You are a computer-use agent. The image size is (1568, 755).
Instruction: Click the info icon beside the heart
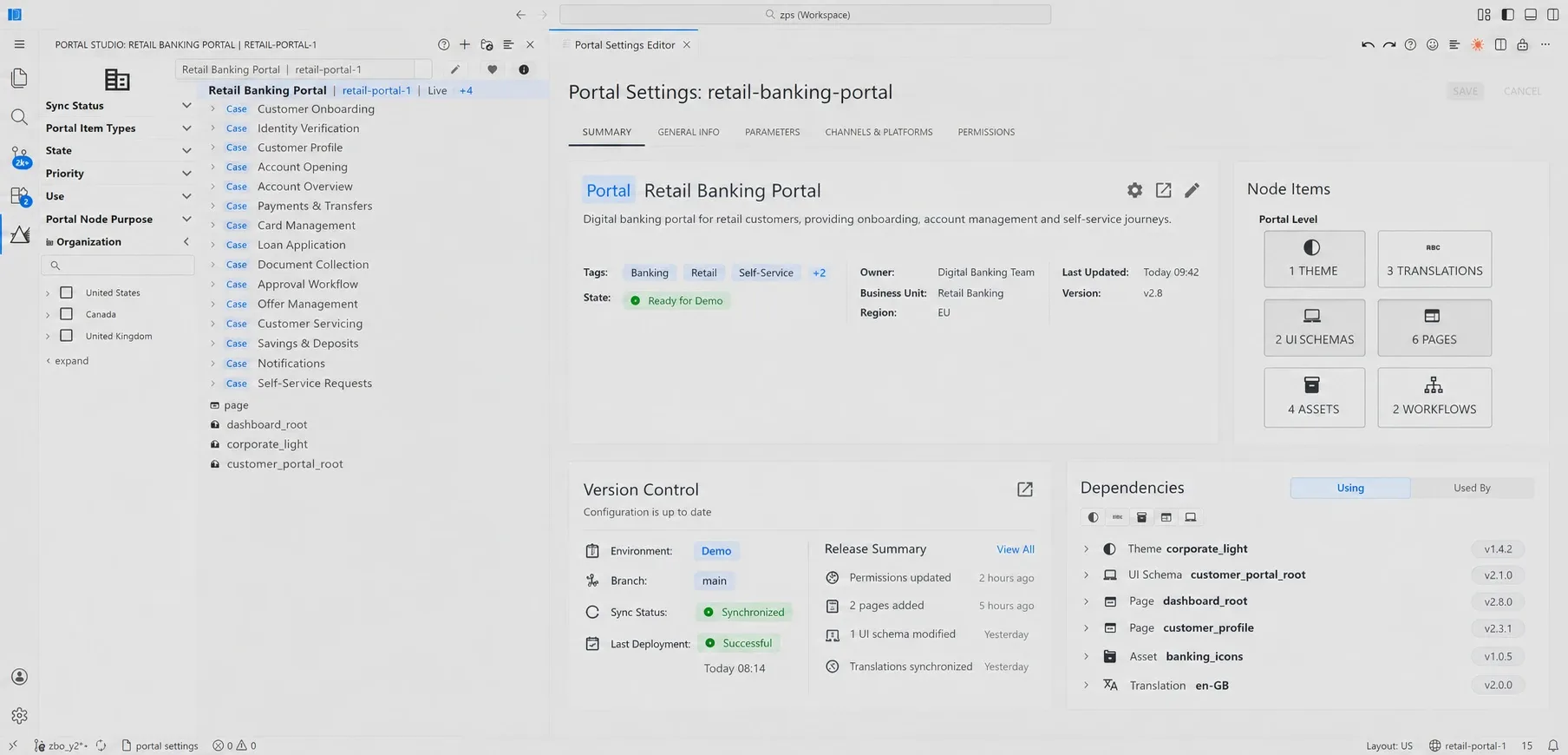524,69
